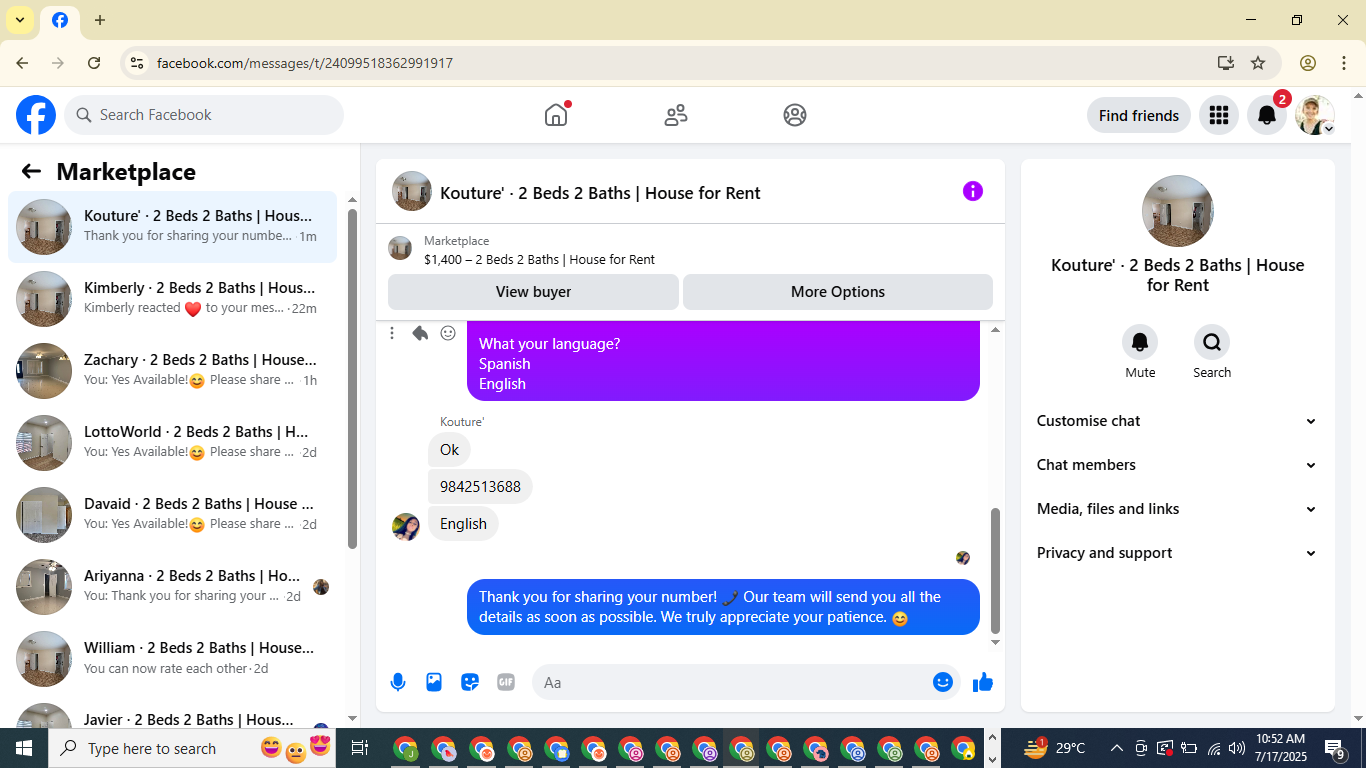Image resolution: width=1366 pixels, height=768 pixels.
Task: Open Zachary conversation in the list
Action: pos(173,371)
